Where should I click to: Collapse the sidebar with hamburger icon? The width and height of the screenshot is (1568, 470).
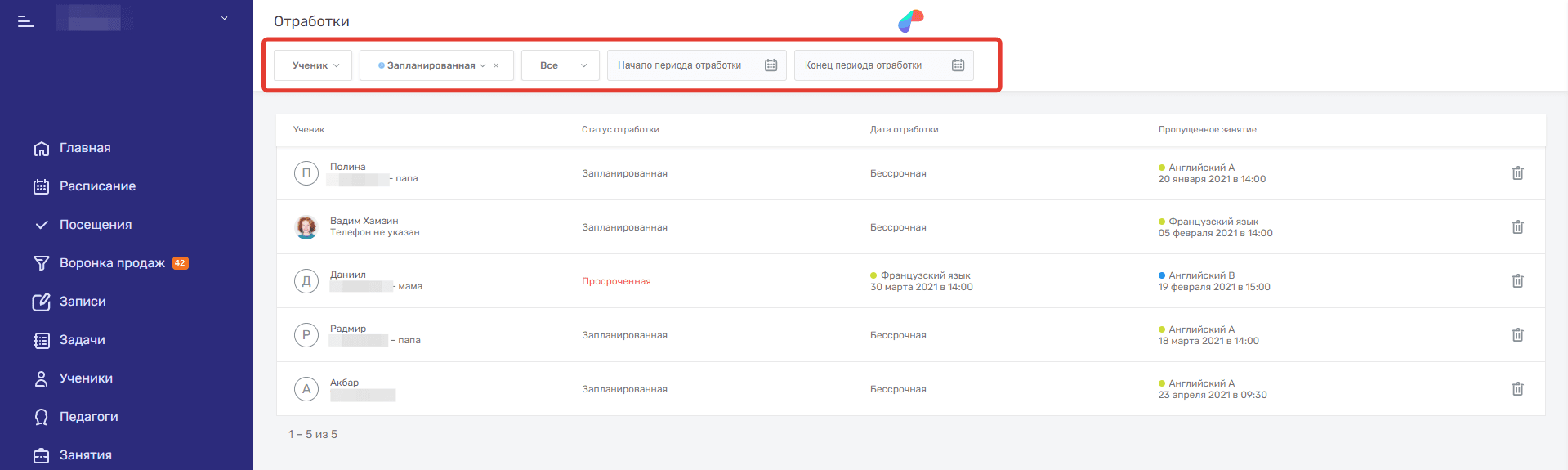tap(26, 21)
